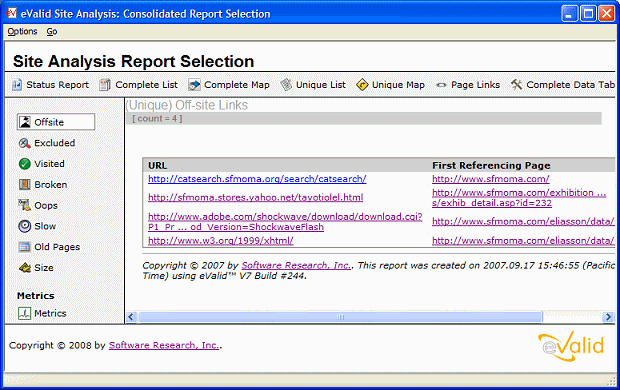
Task: Show the Excluded links report
Action: [x=55, y=143]
